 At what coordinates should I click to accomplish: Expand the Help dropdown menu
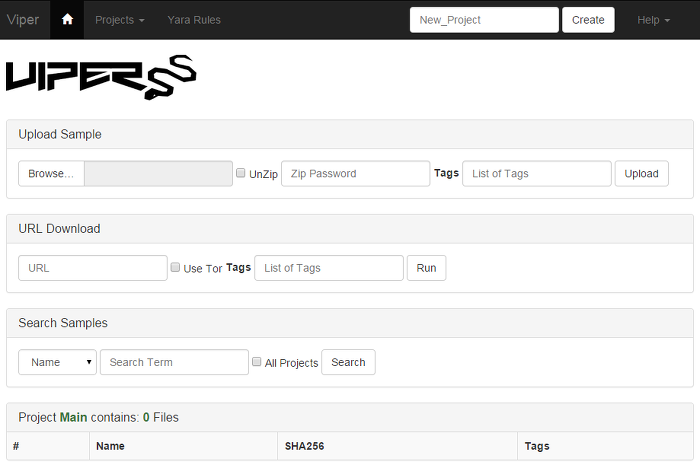(x=654, y=20)
